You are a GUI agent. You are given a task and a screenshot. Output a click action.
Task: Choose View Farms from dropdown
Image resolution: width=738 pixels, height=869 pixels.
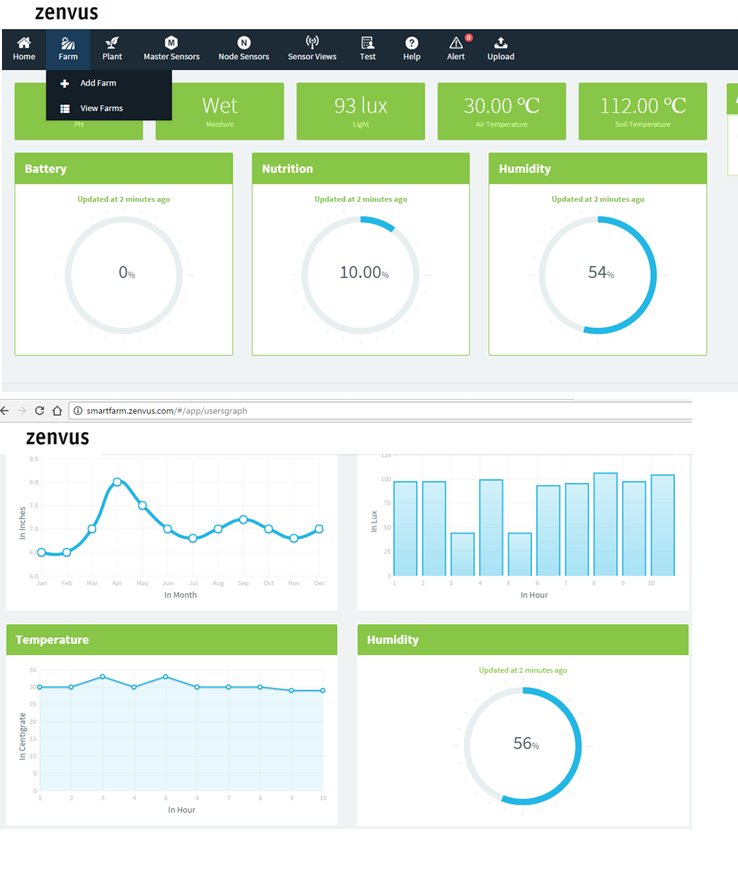point(101,108)
